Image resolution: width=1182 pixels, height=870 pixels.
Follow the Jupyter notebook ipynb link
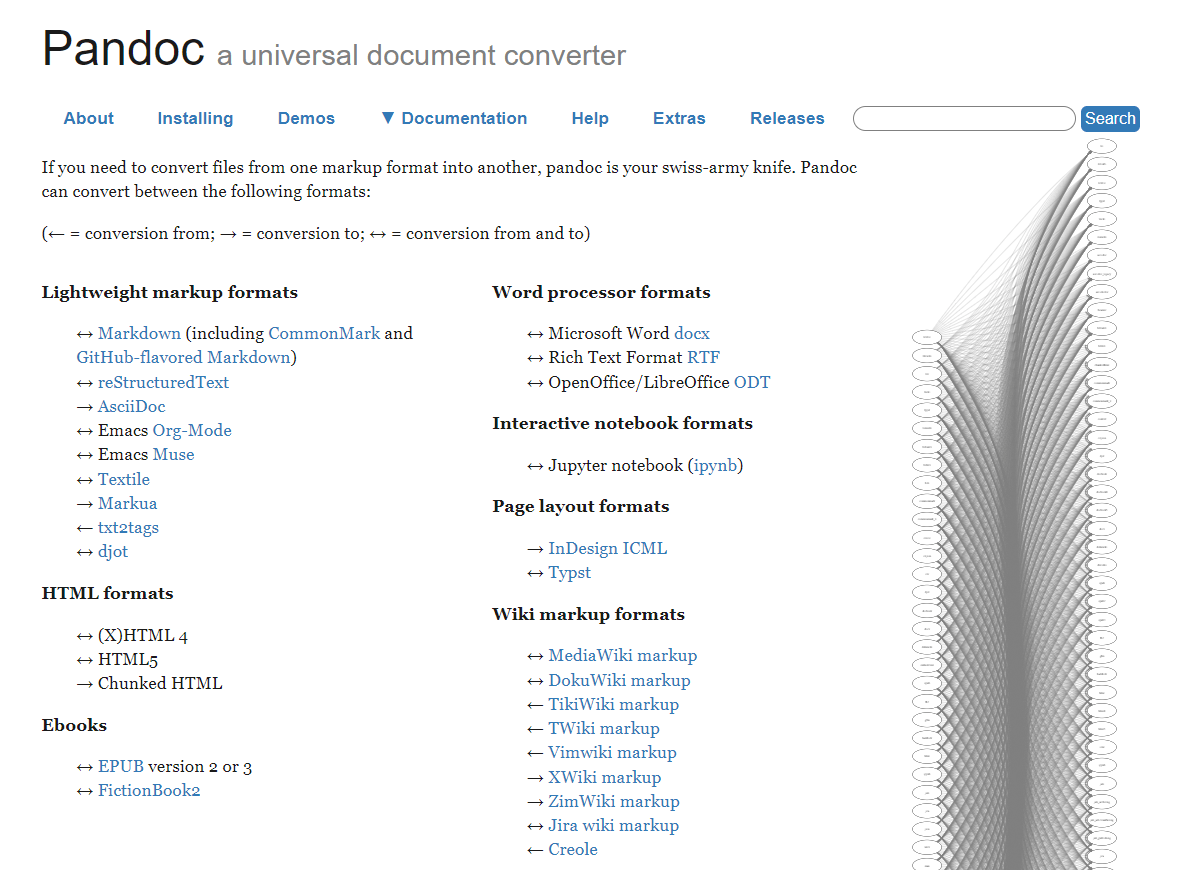714,465
